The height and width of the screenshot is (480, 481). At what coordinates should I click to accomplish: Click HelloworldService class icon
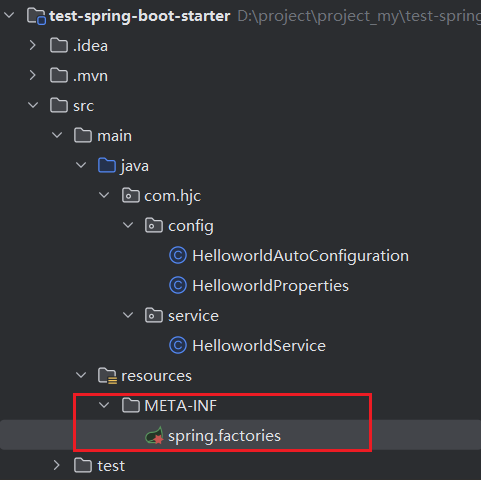(178, 346)
